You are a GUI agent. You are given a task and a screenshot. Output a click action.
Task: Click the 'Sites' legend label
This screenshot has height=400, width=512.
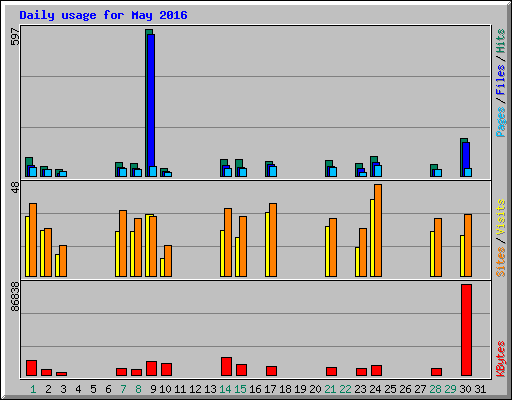[x=501, y=262]
